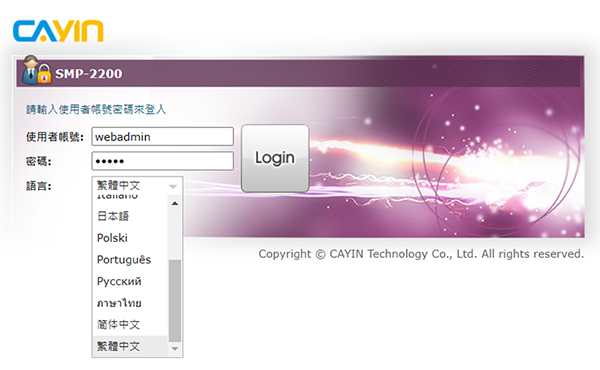Click the 使用者帳號 label
Viewport: 600px width, 370px height.
click(x=55, y=137)
